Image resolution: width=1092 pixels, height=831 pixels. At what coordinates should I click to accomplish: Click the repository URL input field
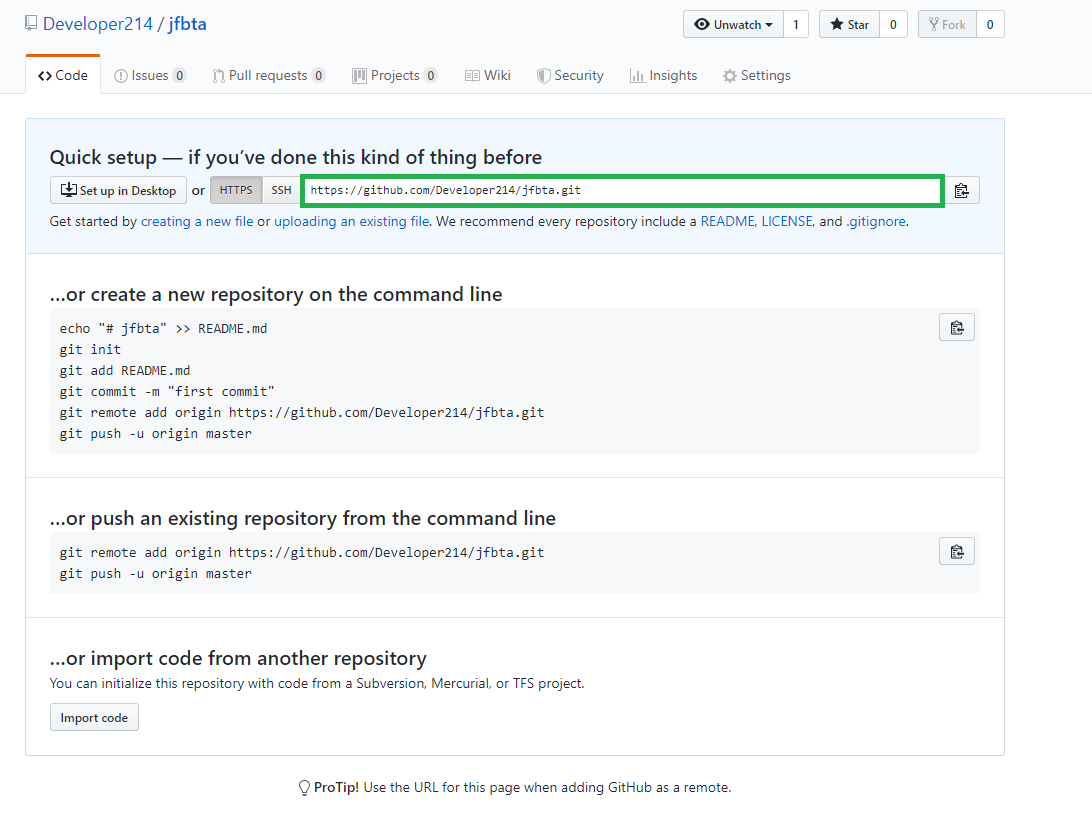[x=623, y=191]
